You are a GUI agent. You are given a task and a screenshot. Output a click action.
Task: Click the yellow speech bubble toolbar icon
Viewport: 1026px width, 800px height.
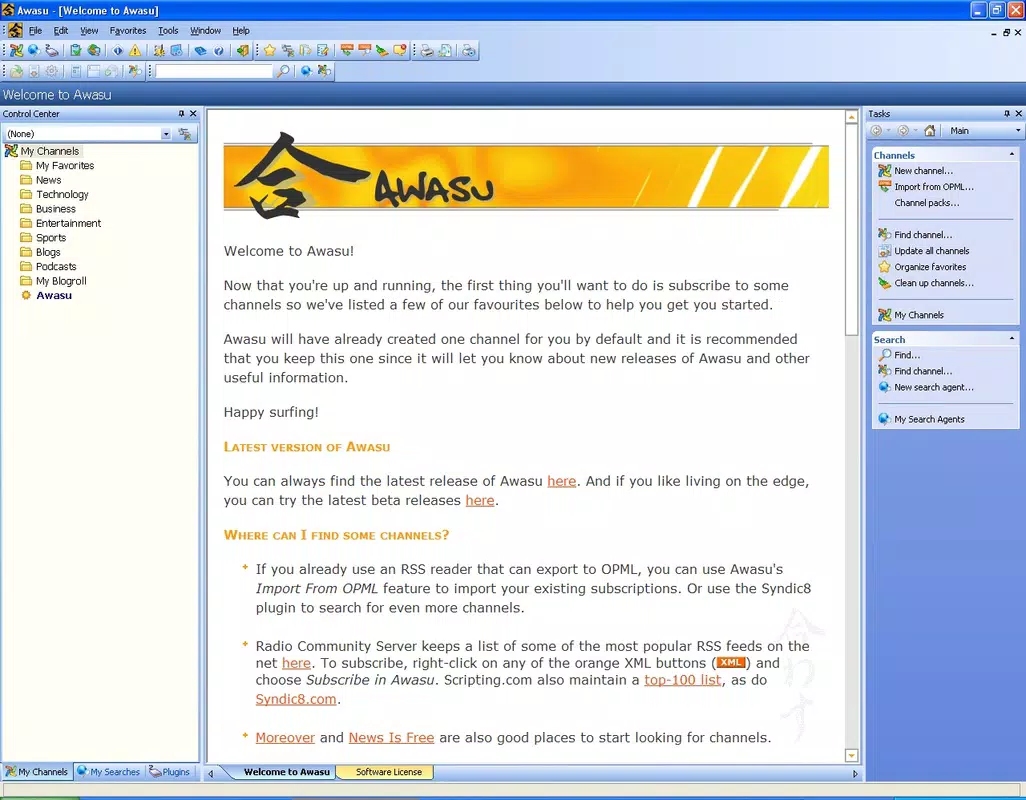[x=400, y=50]
